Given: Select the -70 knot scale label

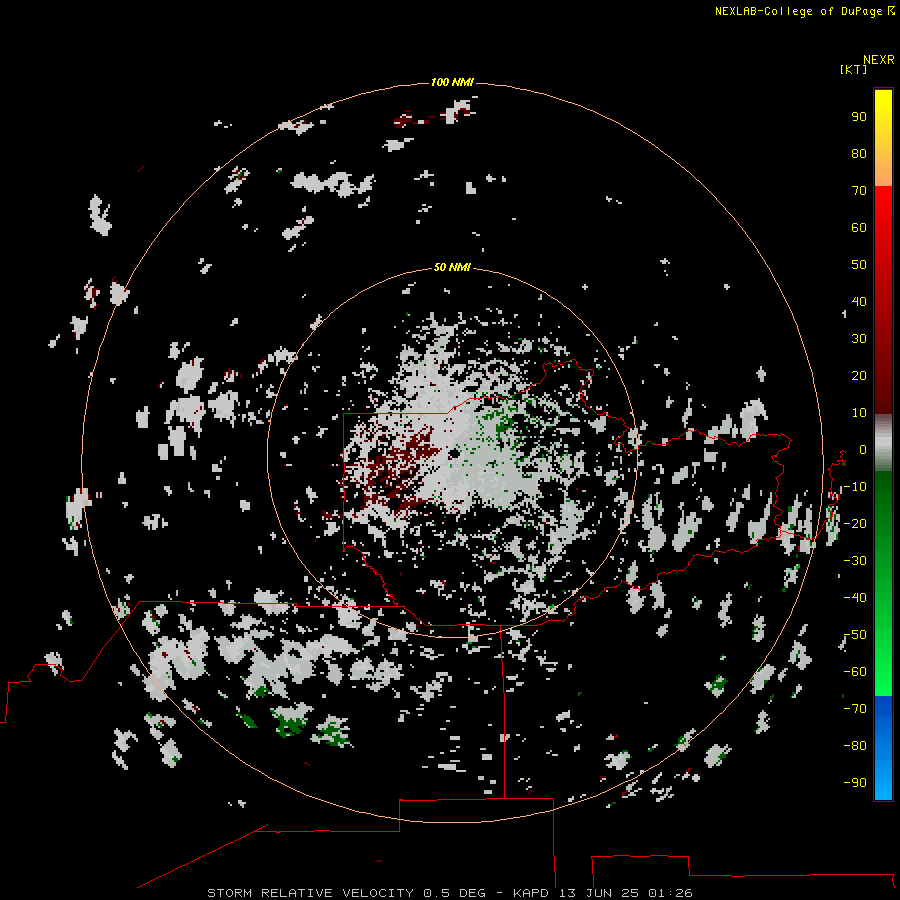Looking at the screenshot, I should (x=855, y=709).
